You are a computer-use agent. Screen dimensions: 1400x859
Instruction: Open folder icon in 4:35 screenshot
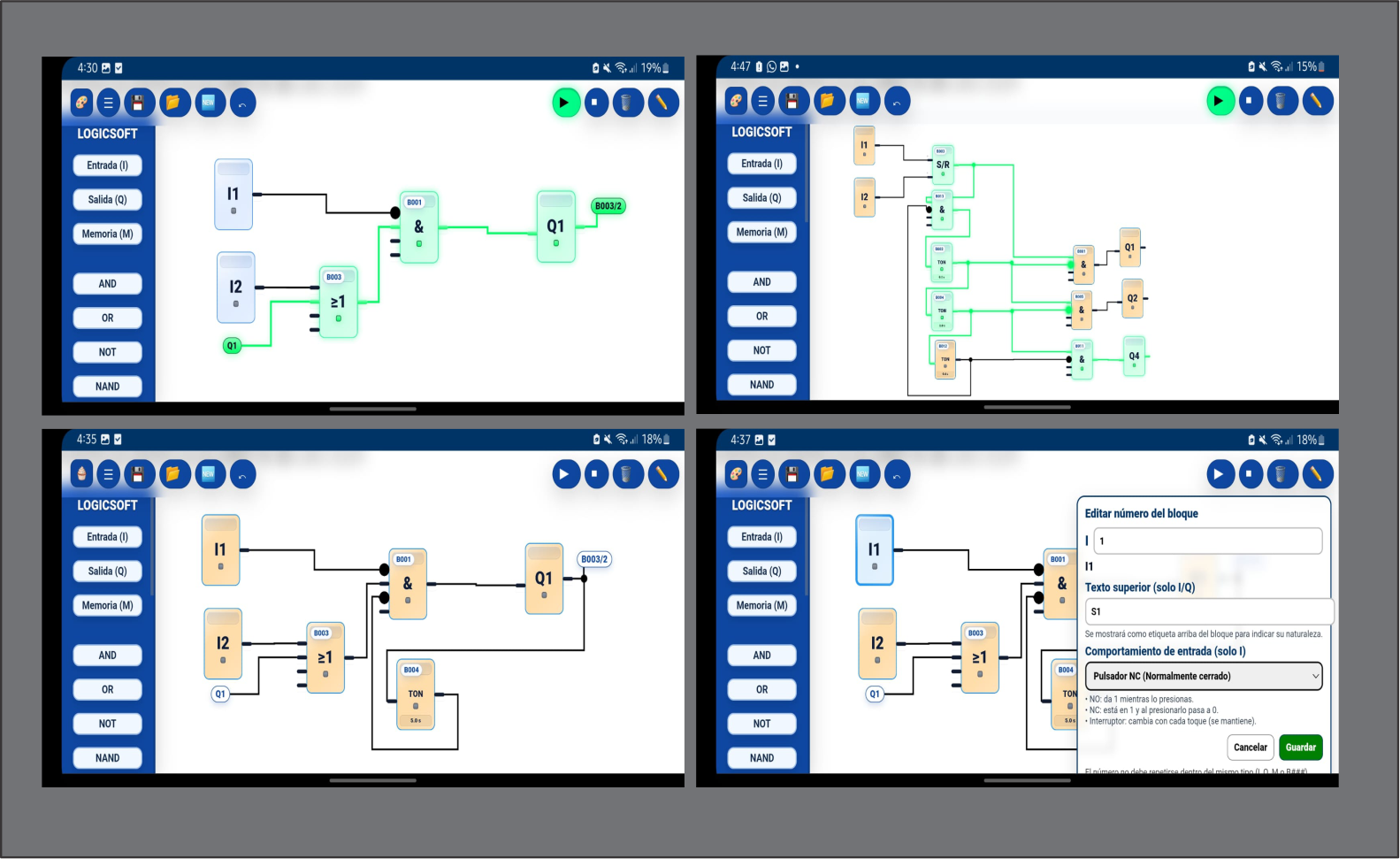click(x=172, y=474)
